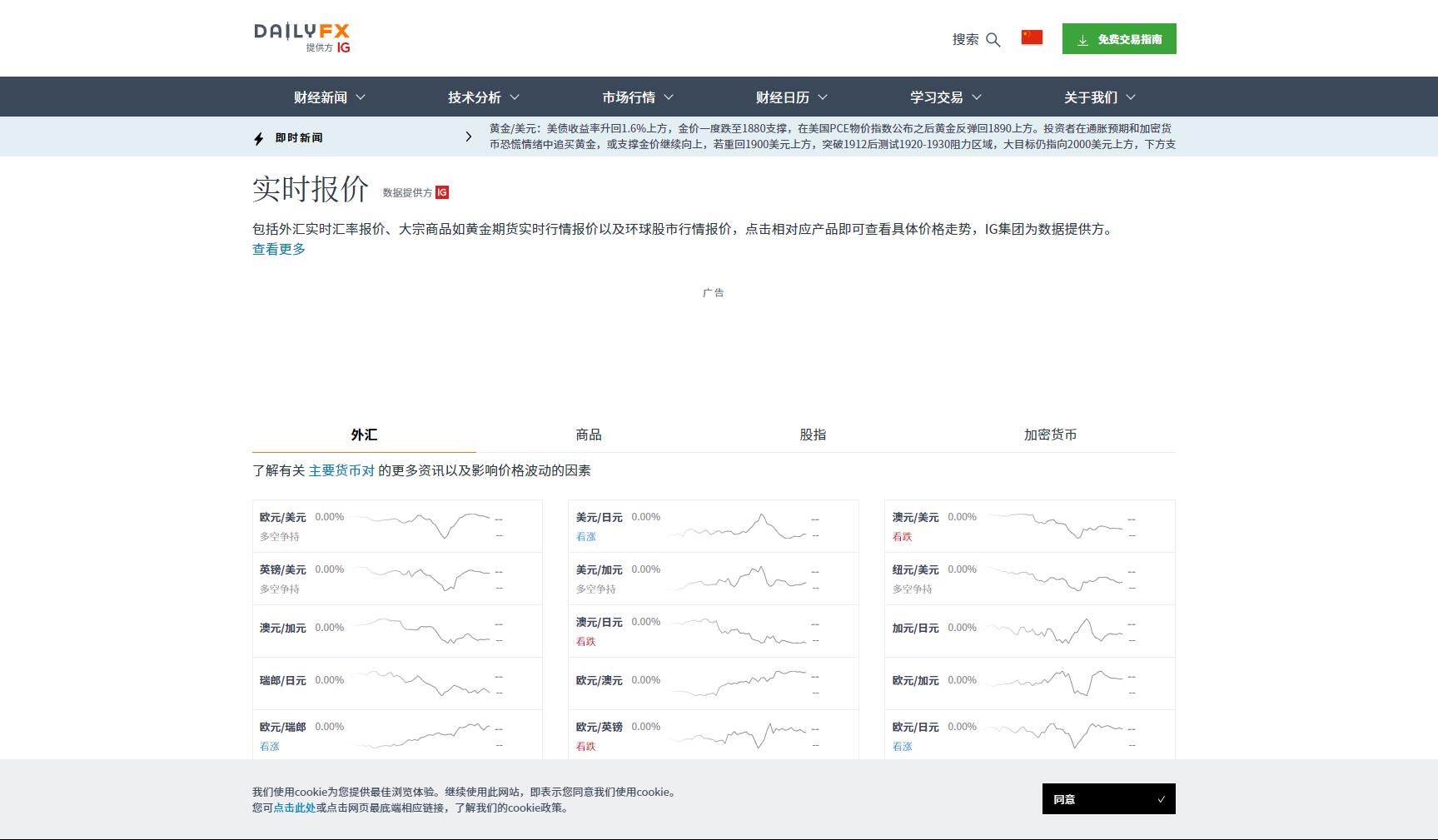
Task: Click the 主要货币对 link
Action: point(339,470)
